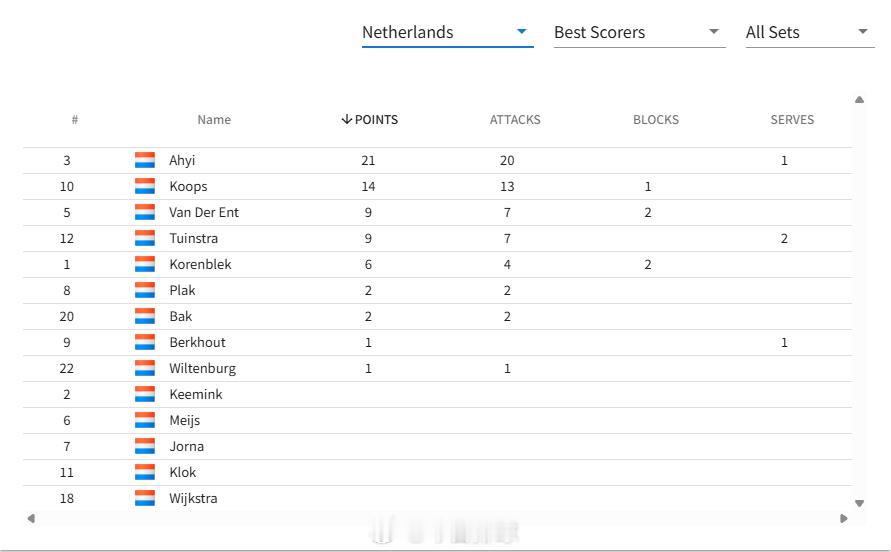Click the scroll up arrow icon
The width and height of the screenshot is (891, 552).
859,100
